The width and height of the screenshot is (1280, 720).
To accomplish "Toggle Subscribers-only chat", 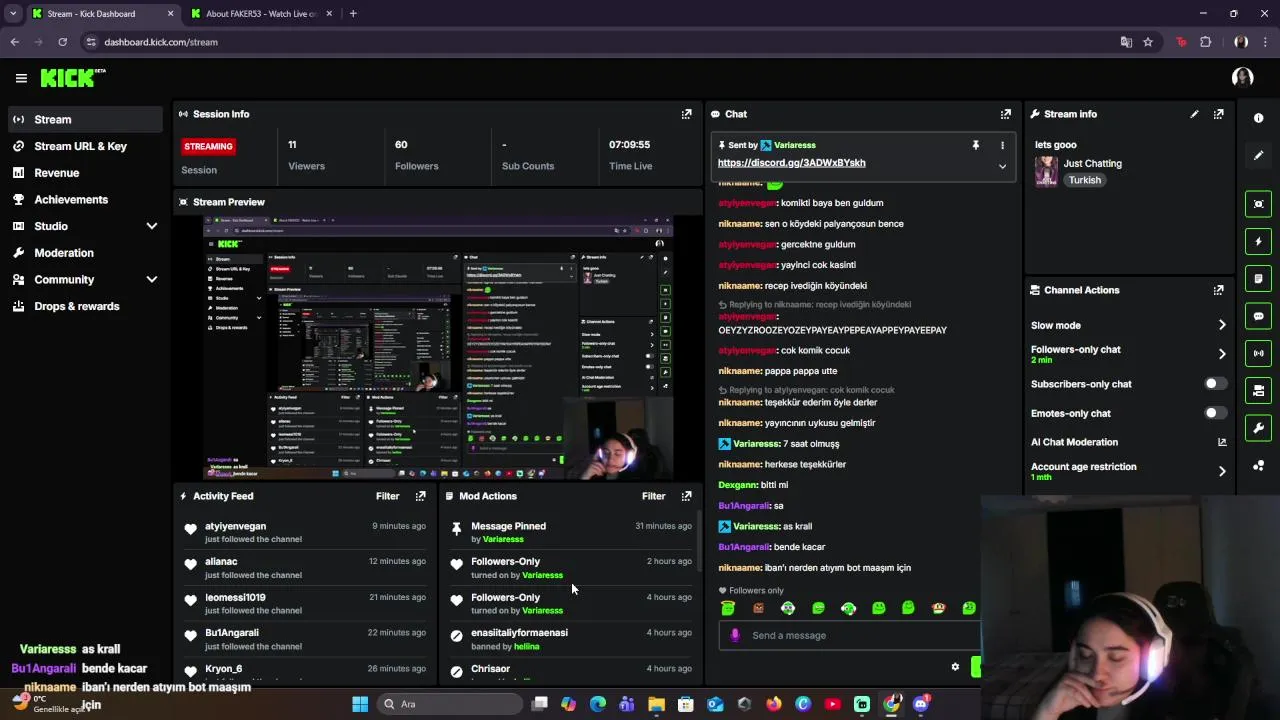I will [1215, 384].
